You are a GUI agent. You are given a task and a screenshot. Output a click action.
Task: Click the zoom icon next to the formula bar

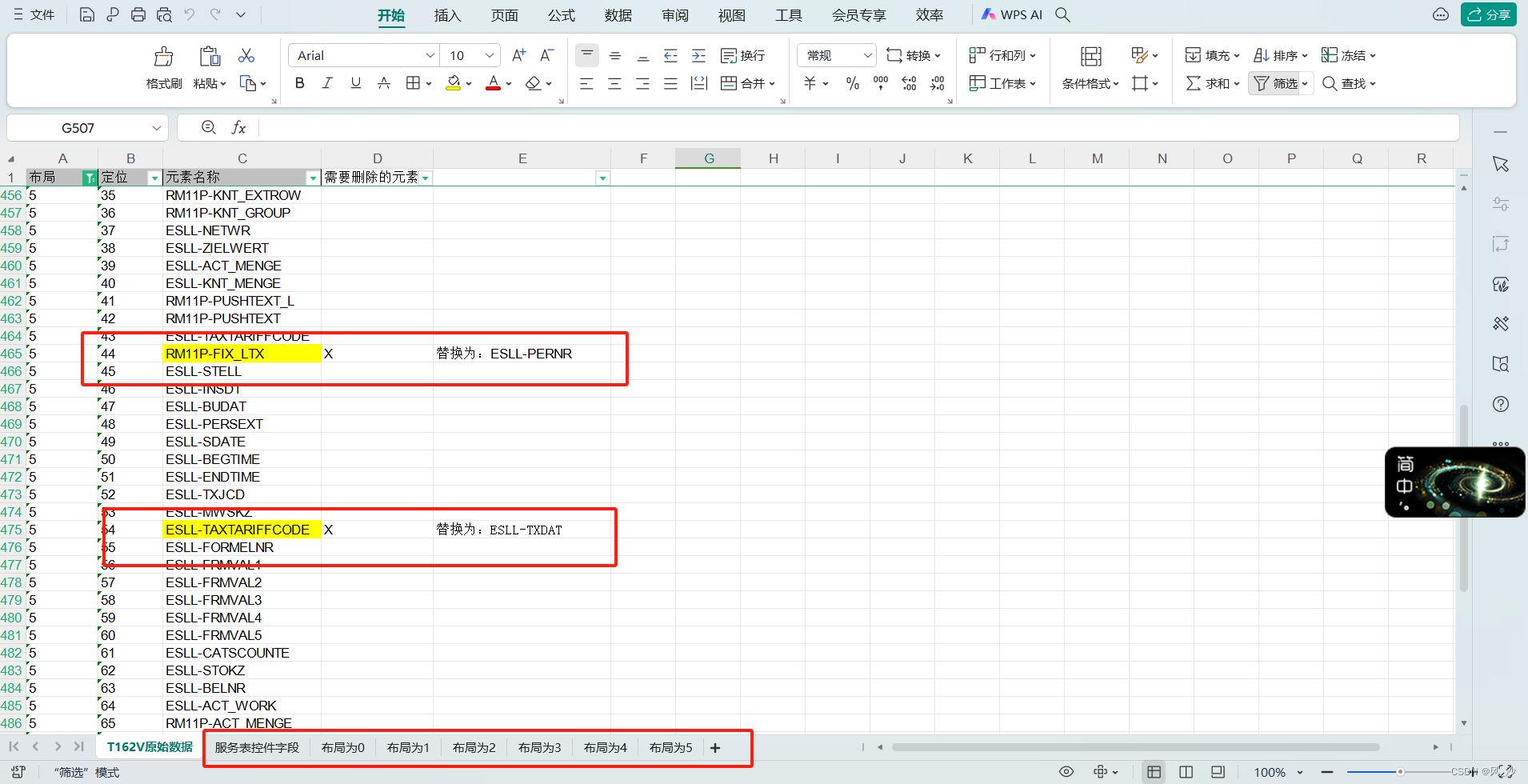click(x=209, y=127)
